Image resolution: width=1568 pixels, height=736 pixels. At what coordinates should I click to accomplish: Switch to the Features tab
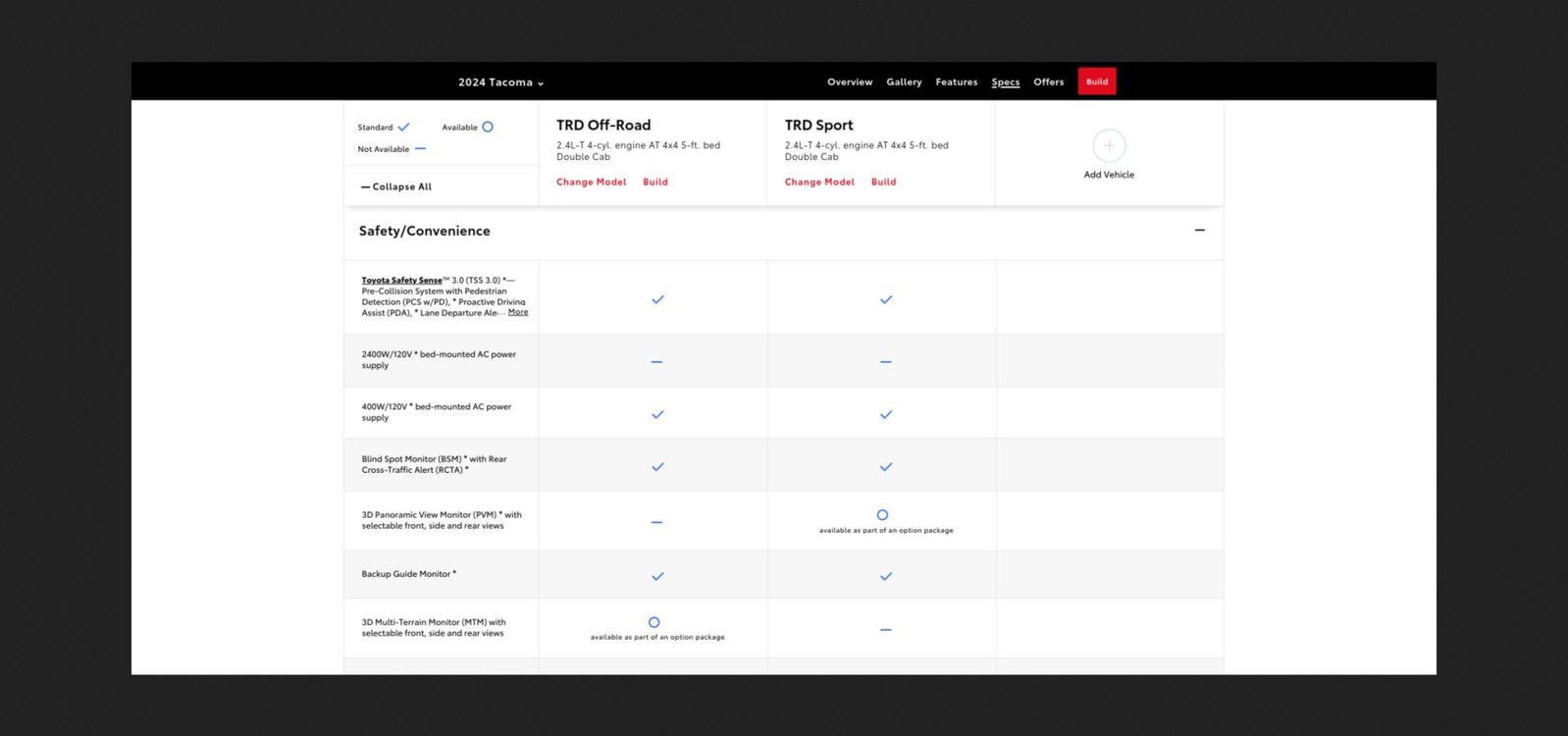(957, 82)
